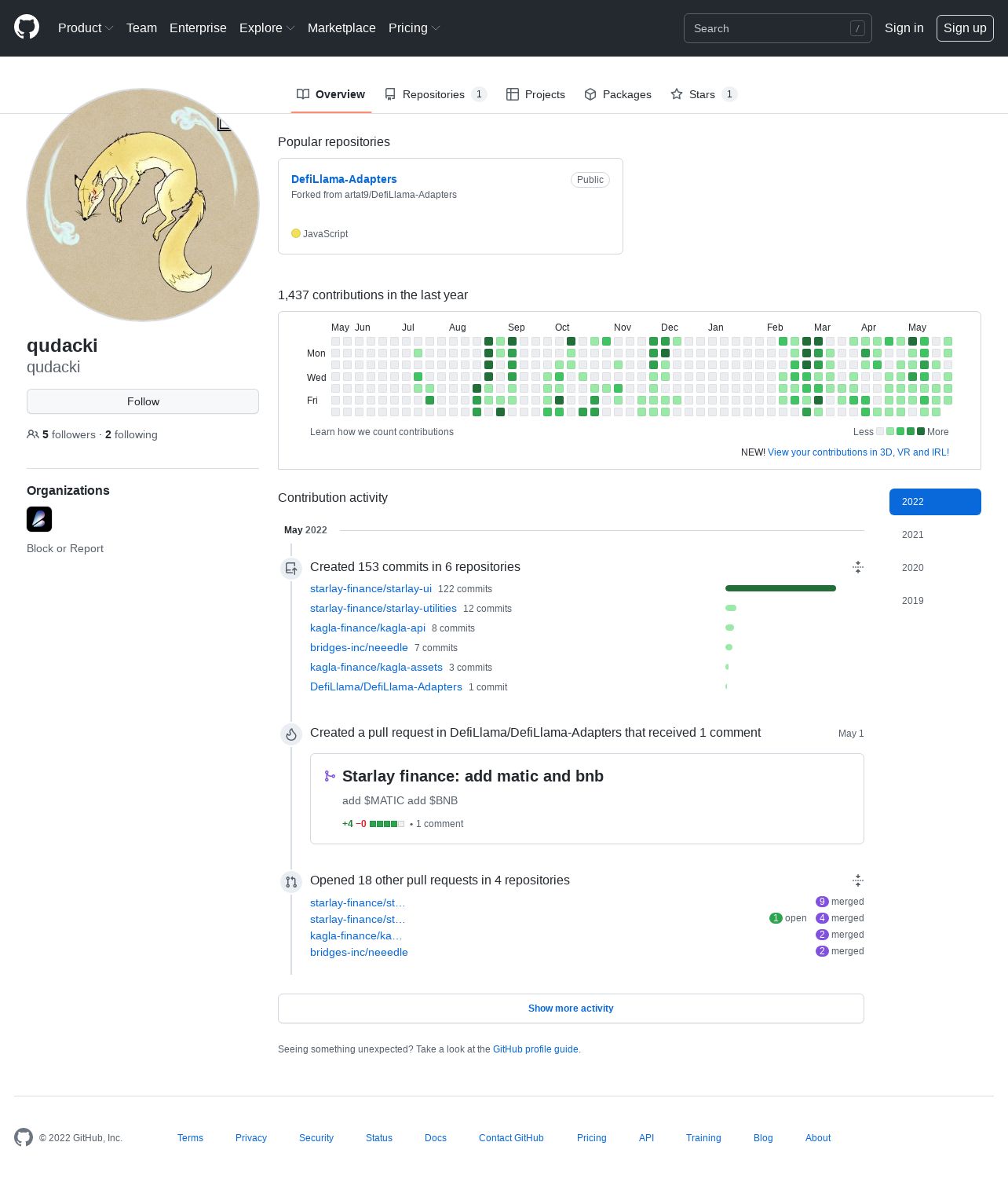Click Sign in
Screen dimensions: 1008x1186
click(x=904, y=27)
